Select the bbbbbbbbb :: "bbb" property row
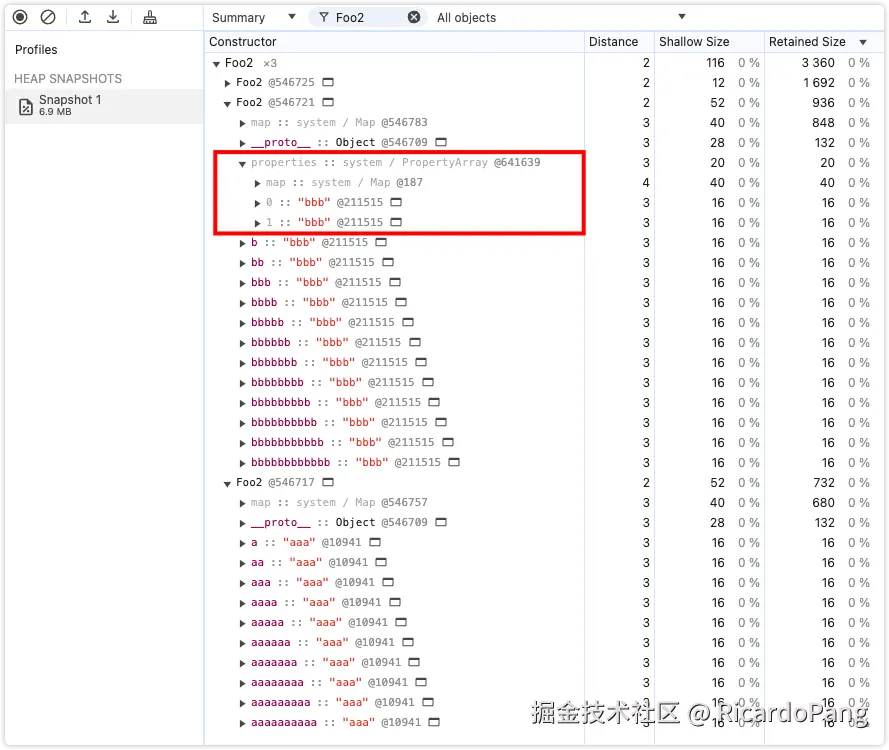Image resolution: width=889 pixels, height=750 pixels. [544, 402]
